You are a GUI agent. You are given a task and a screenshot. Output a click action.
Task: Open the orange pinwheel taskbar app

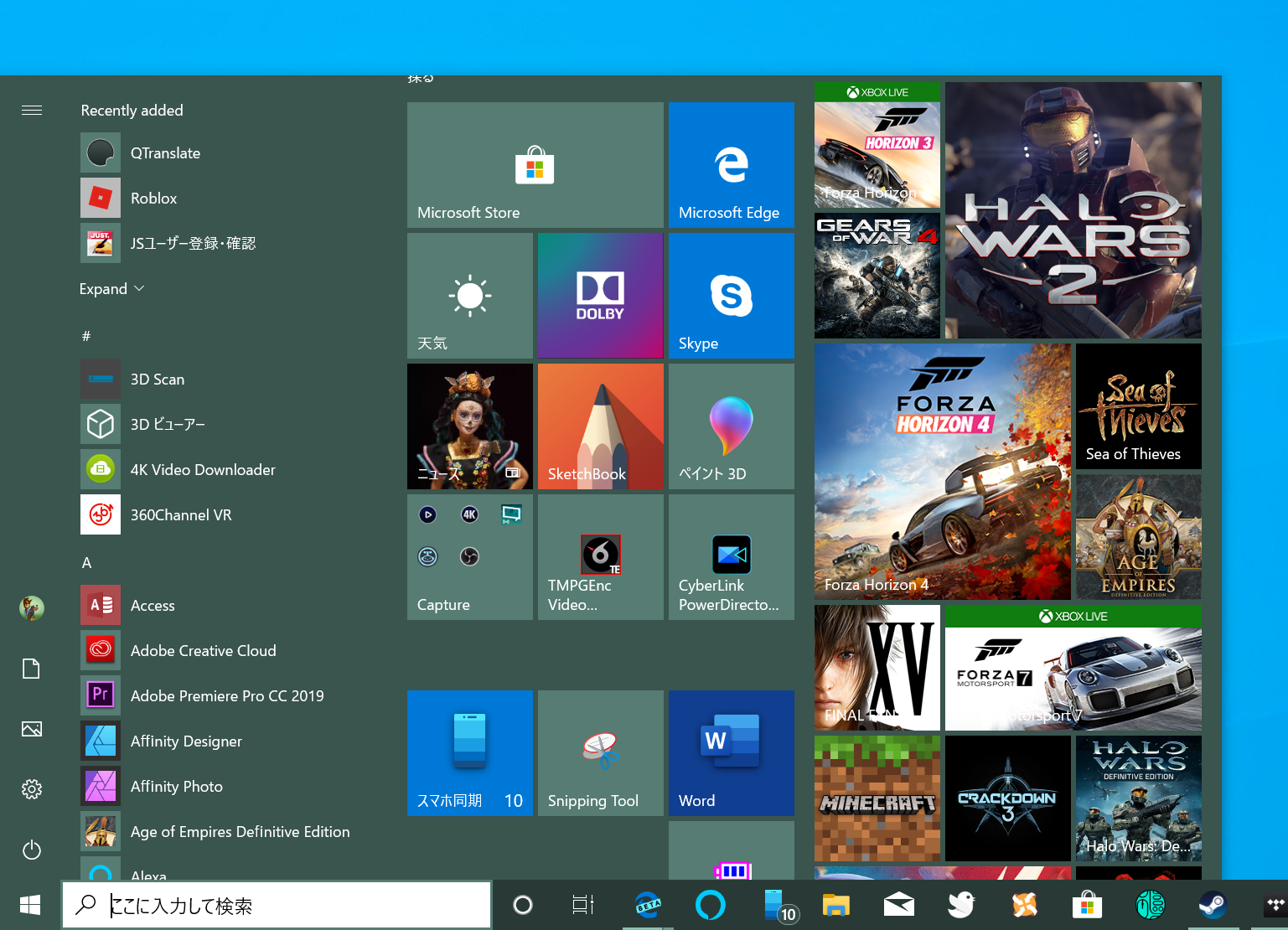[1024, 905]
